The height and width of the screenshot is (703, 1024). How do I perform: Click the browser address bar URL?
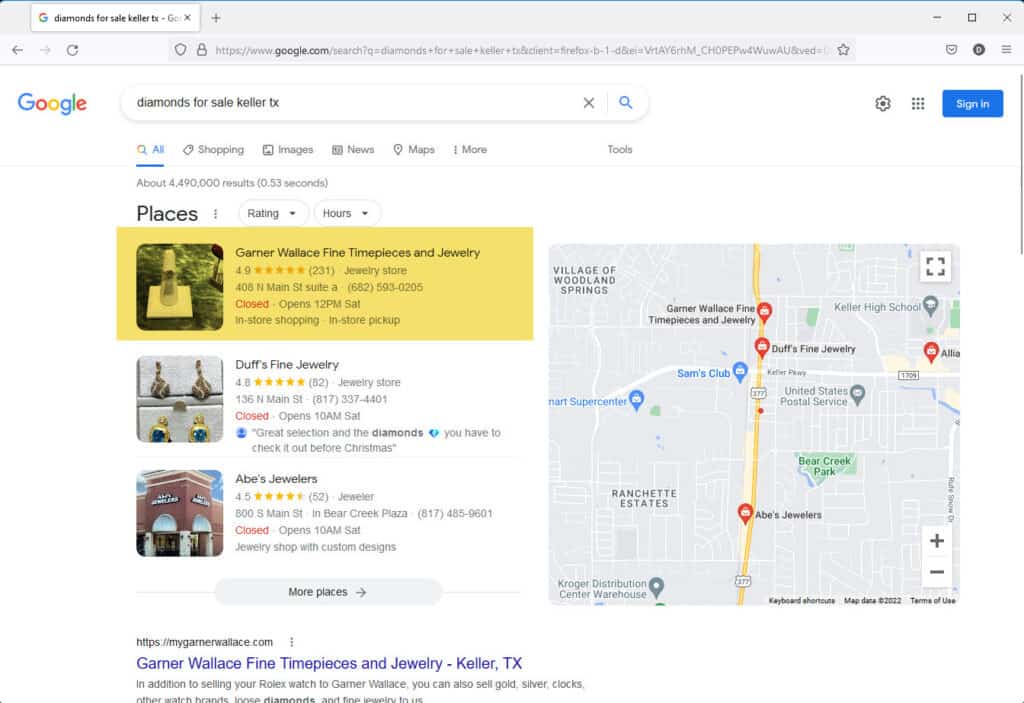point(521,50)
